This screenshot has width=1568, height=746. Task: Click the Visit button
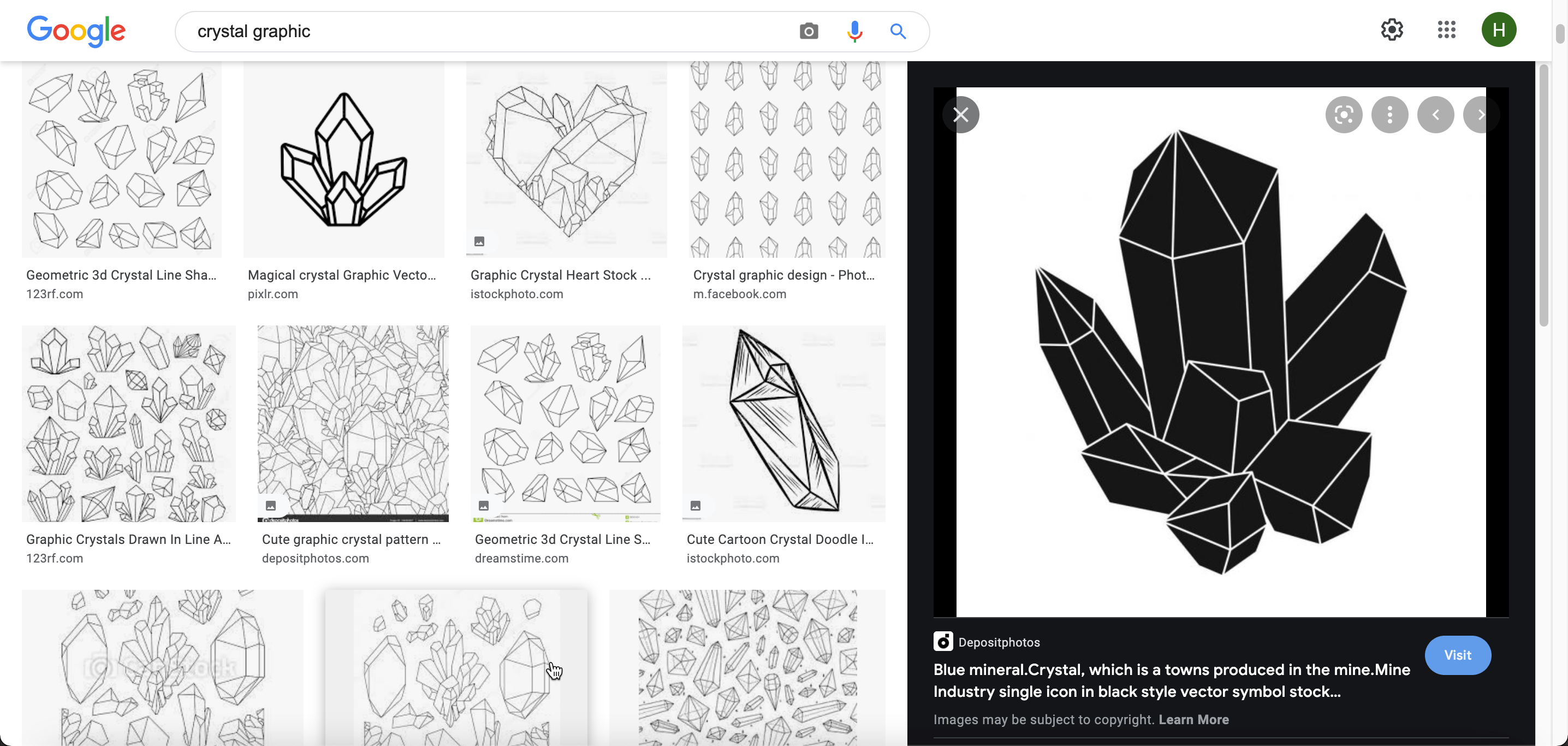(1457, 655)
